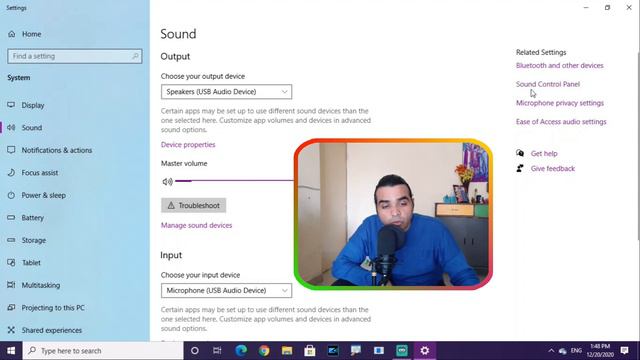
Task: Switch to Settings gear taskbar app
Action: (424, 351)
